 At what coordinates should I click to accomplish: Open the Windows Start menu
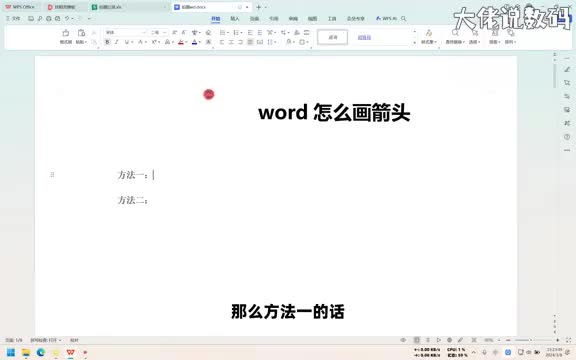click(x=11, y=353)
